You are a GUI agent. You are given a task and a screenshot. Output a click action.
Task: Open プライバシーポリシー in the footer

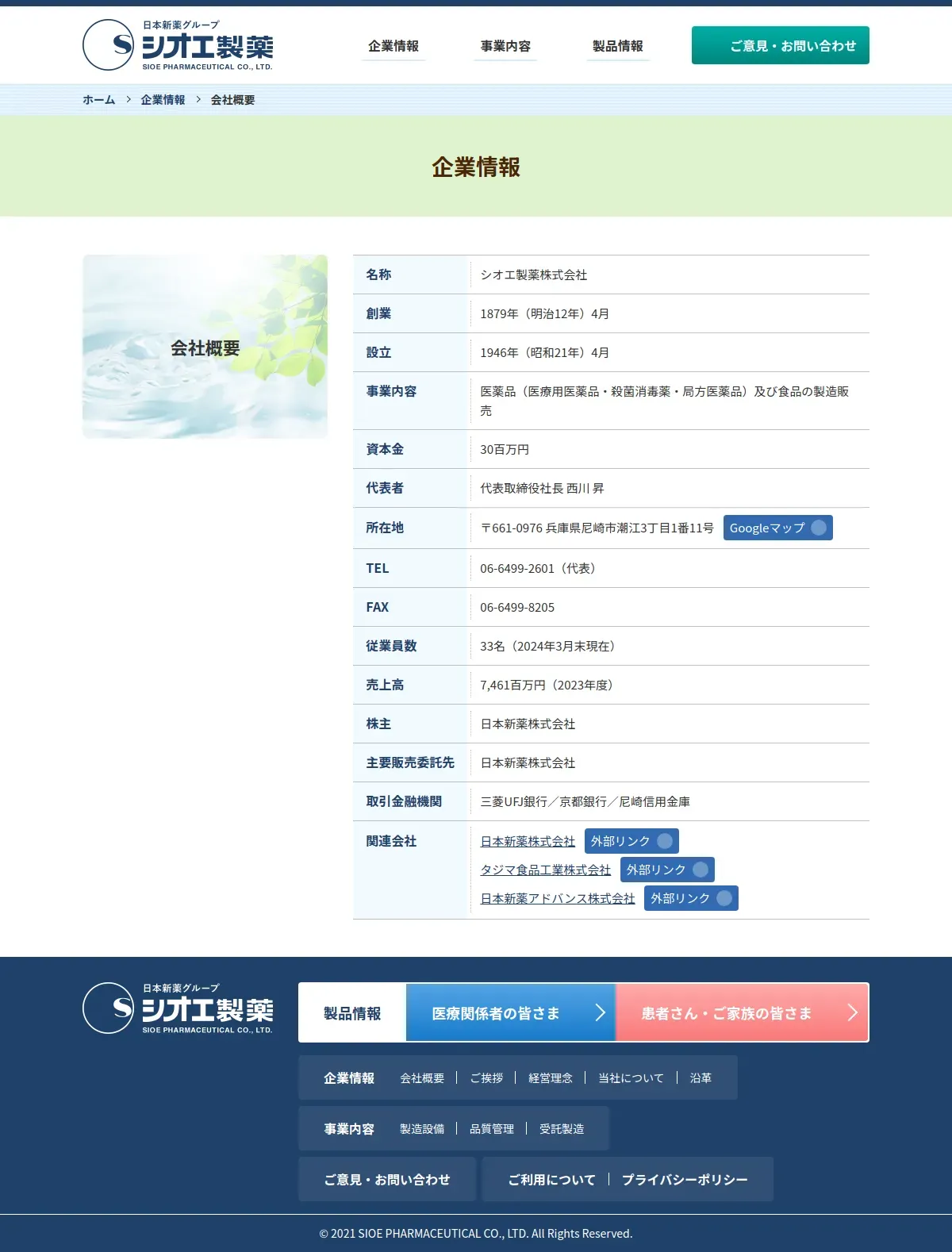click(685, 1179)
